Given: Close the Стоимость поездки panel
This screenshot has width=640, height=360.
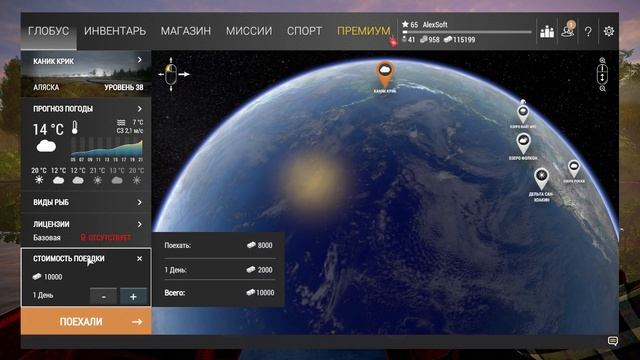Looking at the screenshot, I should 140,259.
